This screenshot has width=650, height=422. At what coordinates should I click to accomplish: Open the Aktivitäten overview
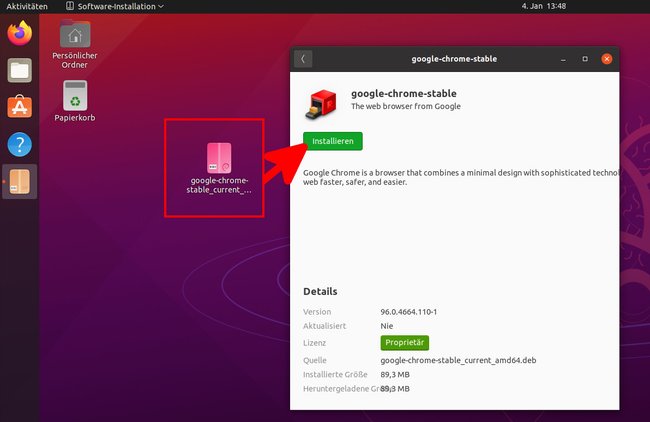point(27,6)
